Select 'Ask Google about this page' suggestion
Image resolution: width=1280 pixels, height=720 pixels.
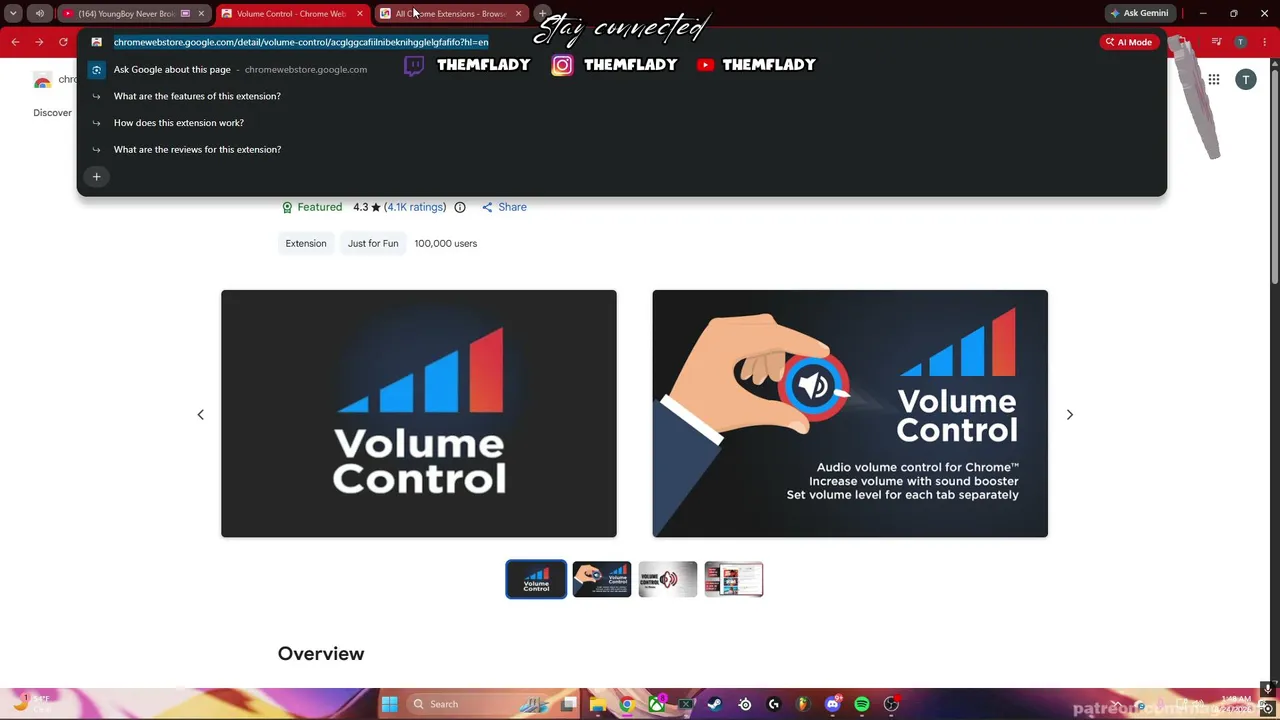point(622,69)
